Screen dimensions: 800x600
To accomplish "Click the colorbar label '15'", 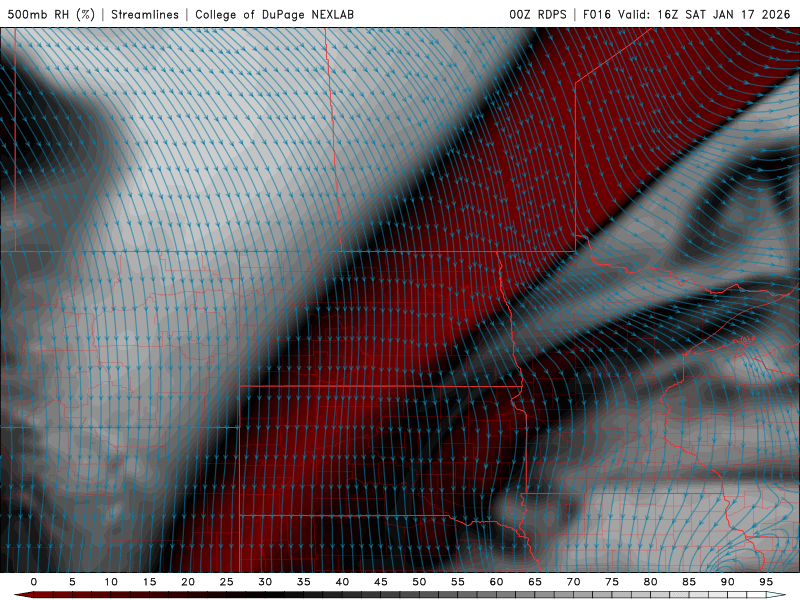I will [149, 582].
